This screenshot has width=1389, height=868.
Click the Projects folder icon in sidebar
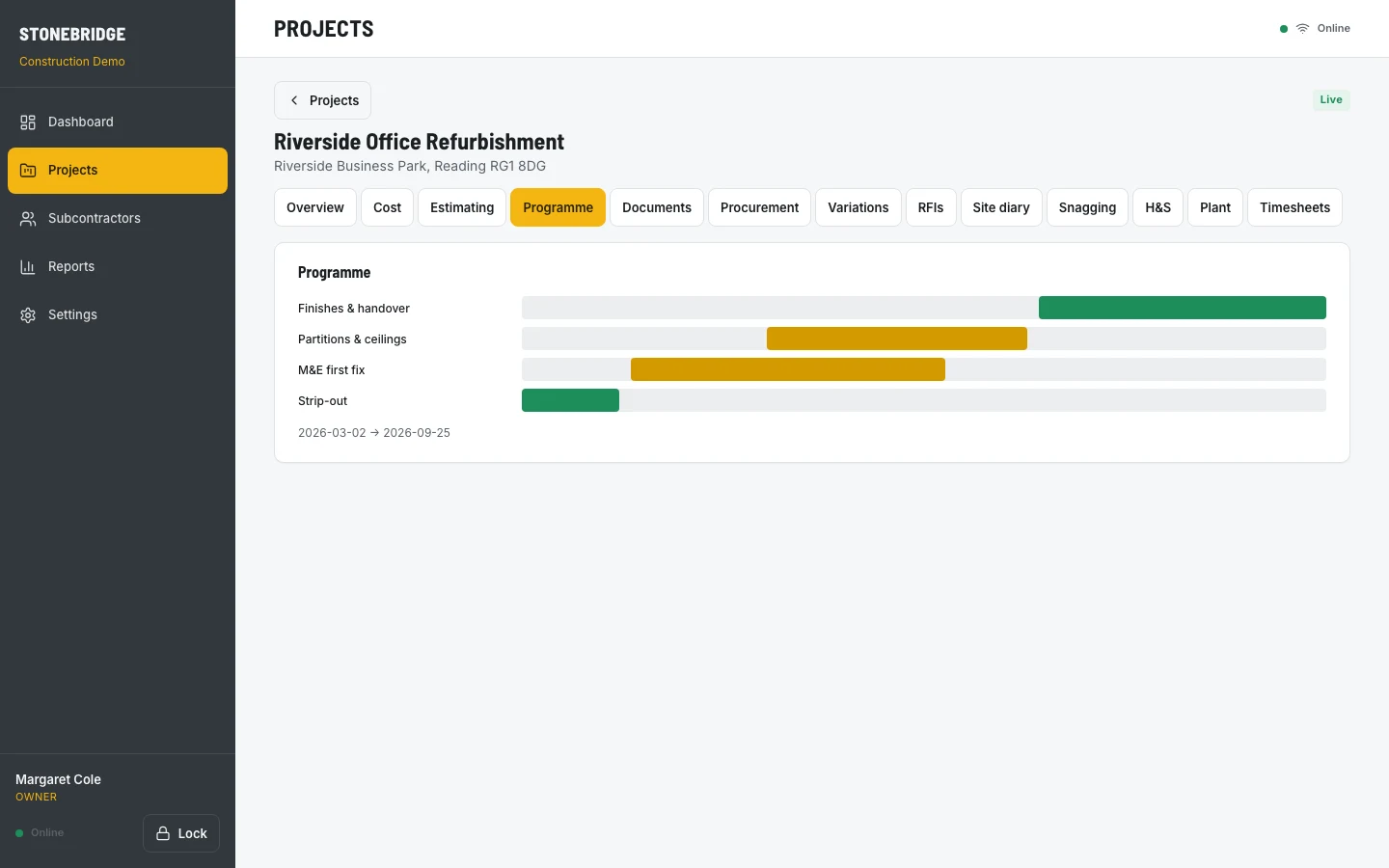[28, 171]
